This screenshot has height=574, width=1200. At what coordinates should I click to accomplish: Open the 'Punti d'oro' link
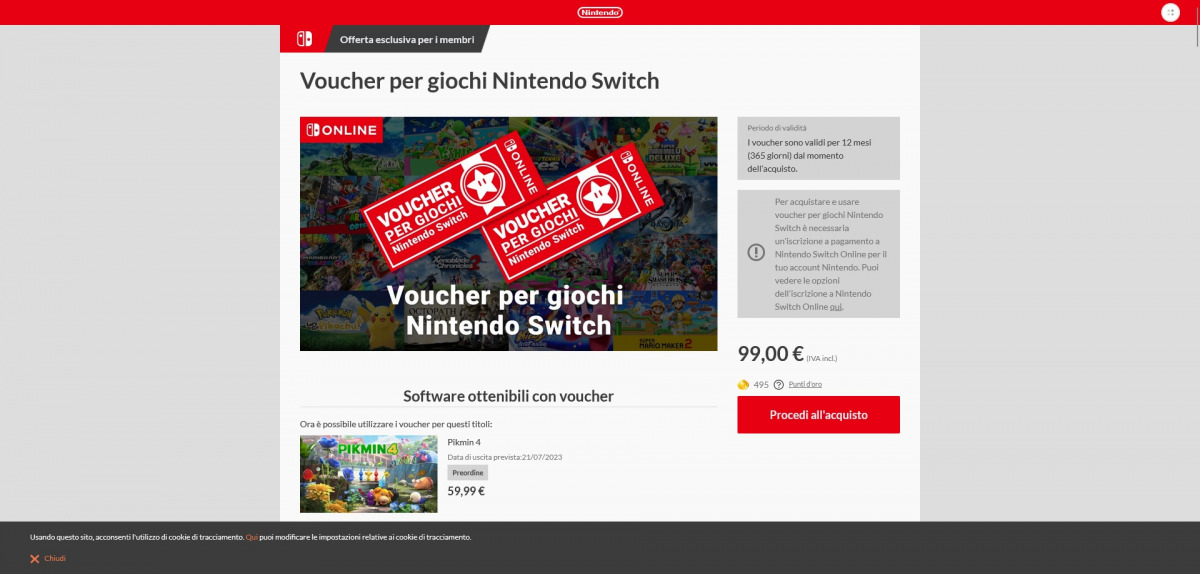[x=805, y=384]
